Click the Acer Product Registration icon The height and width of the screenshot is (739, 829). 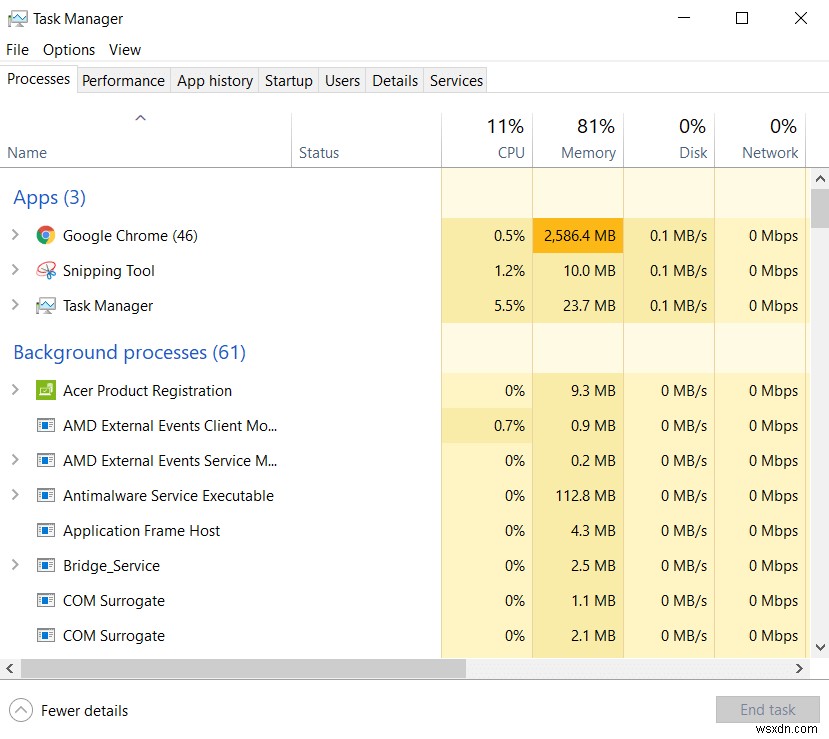[46, 390]
